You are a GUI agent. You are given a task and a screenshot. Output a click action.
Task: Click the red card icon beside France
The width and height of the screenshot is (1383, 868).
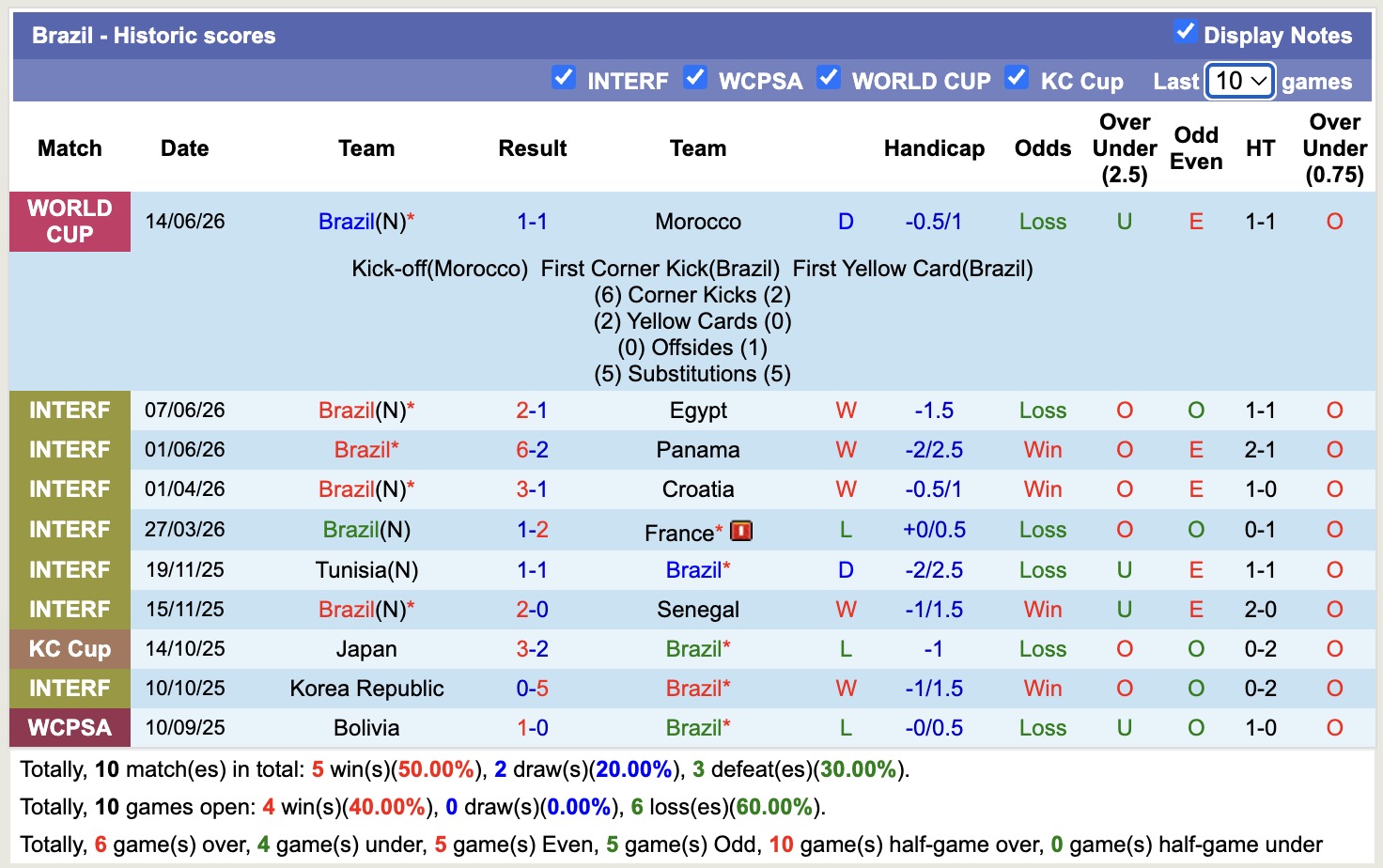[741, 531]
